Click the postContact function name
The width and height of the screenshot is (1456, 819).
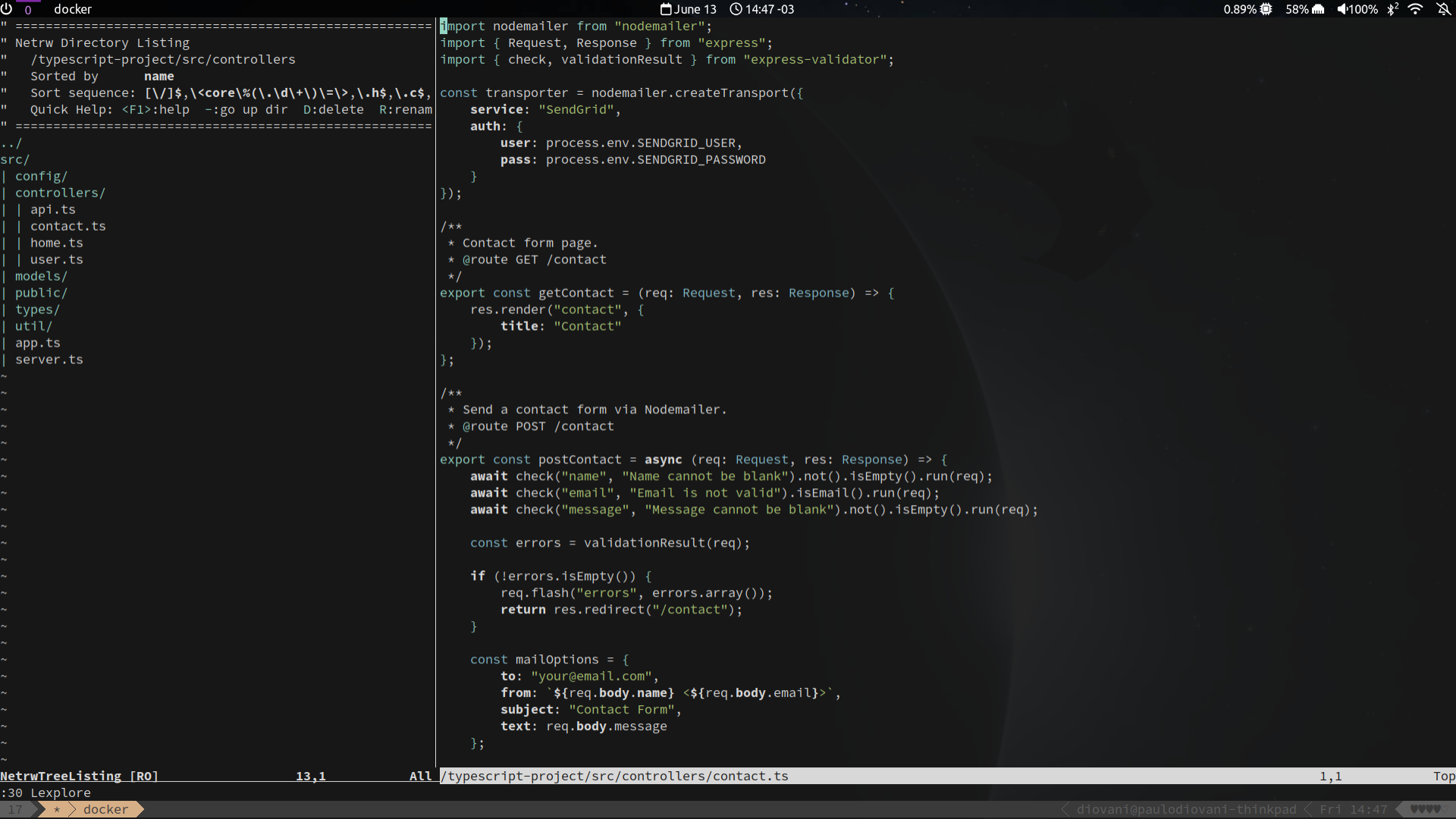(580, 460)
